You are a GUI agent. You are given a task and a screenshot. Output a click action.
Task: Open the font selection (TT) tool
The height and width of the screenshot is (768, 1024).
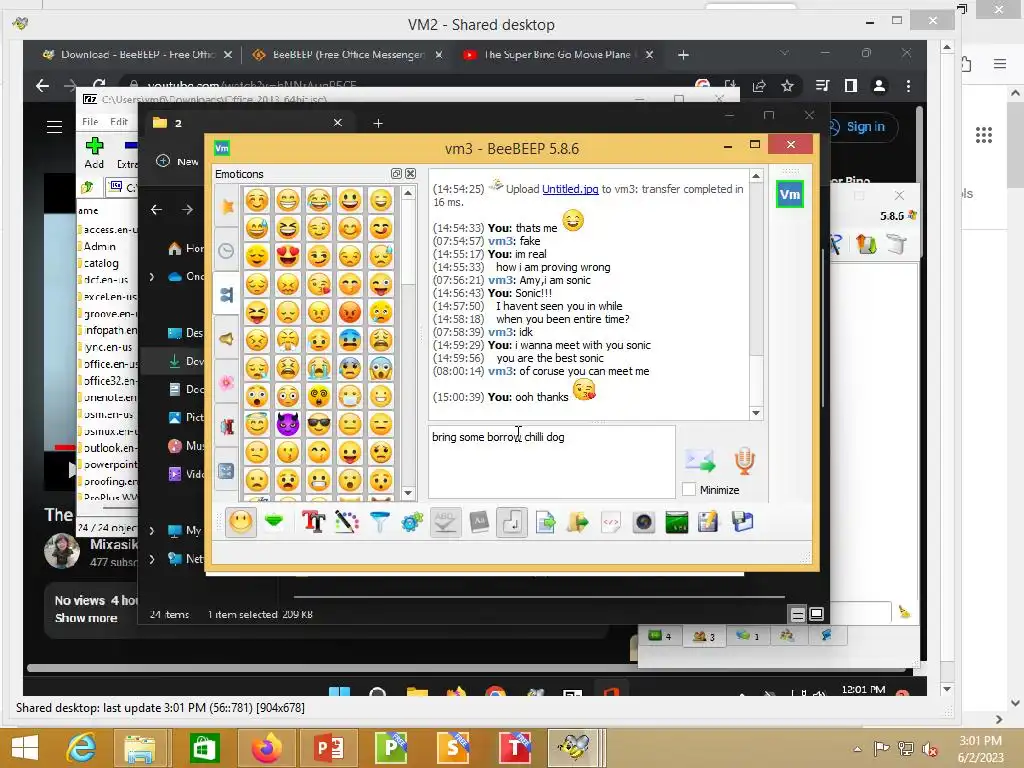(x=313, y=522)
